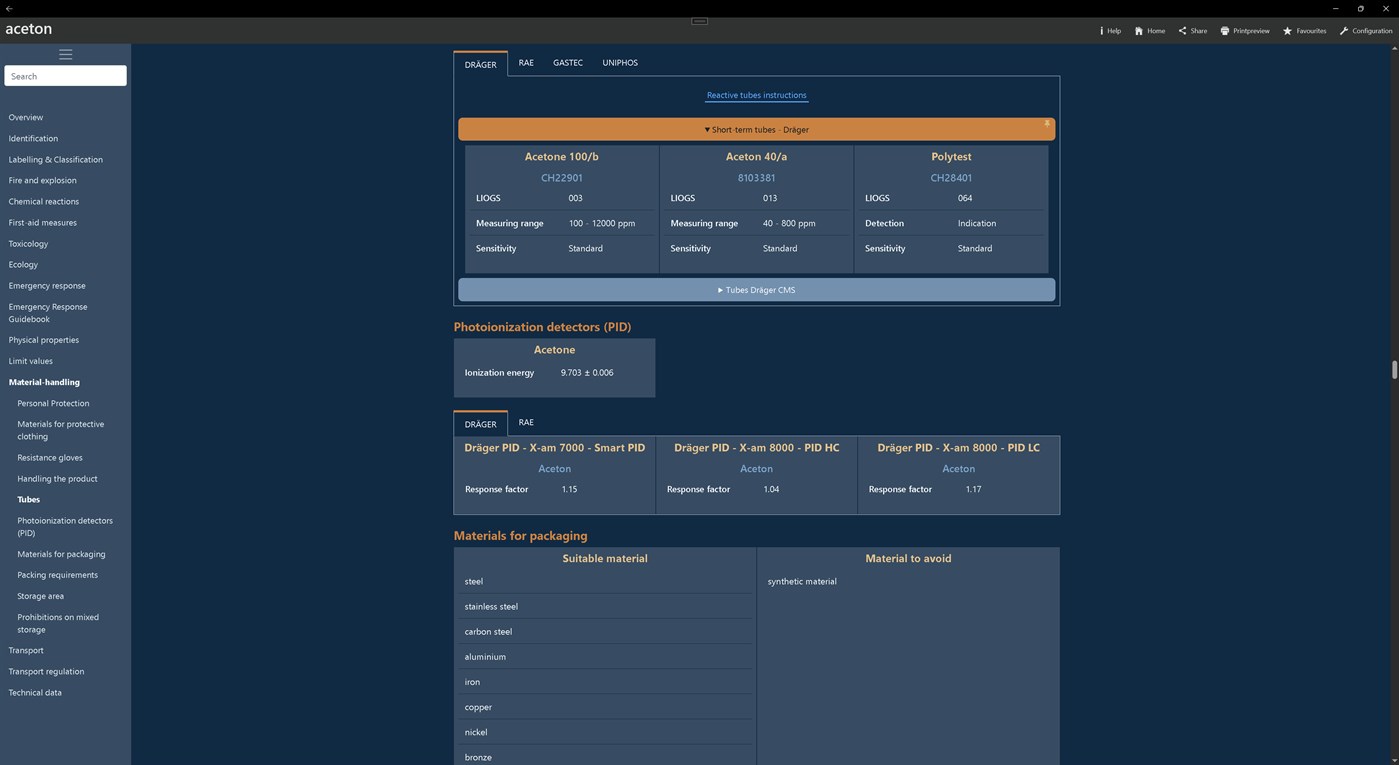This screenshot has width=1399, height=765.
Task: Open Reactive tubes instructions link
Action: (x=756, y=95)
